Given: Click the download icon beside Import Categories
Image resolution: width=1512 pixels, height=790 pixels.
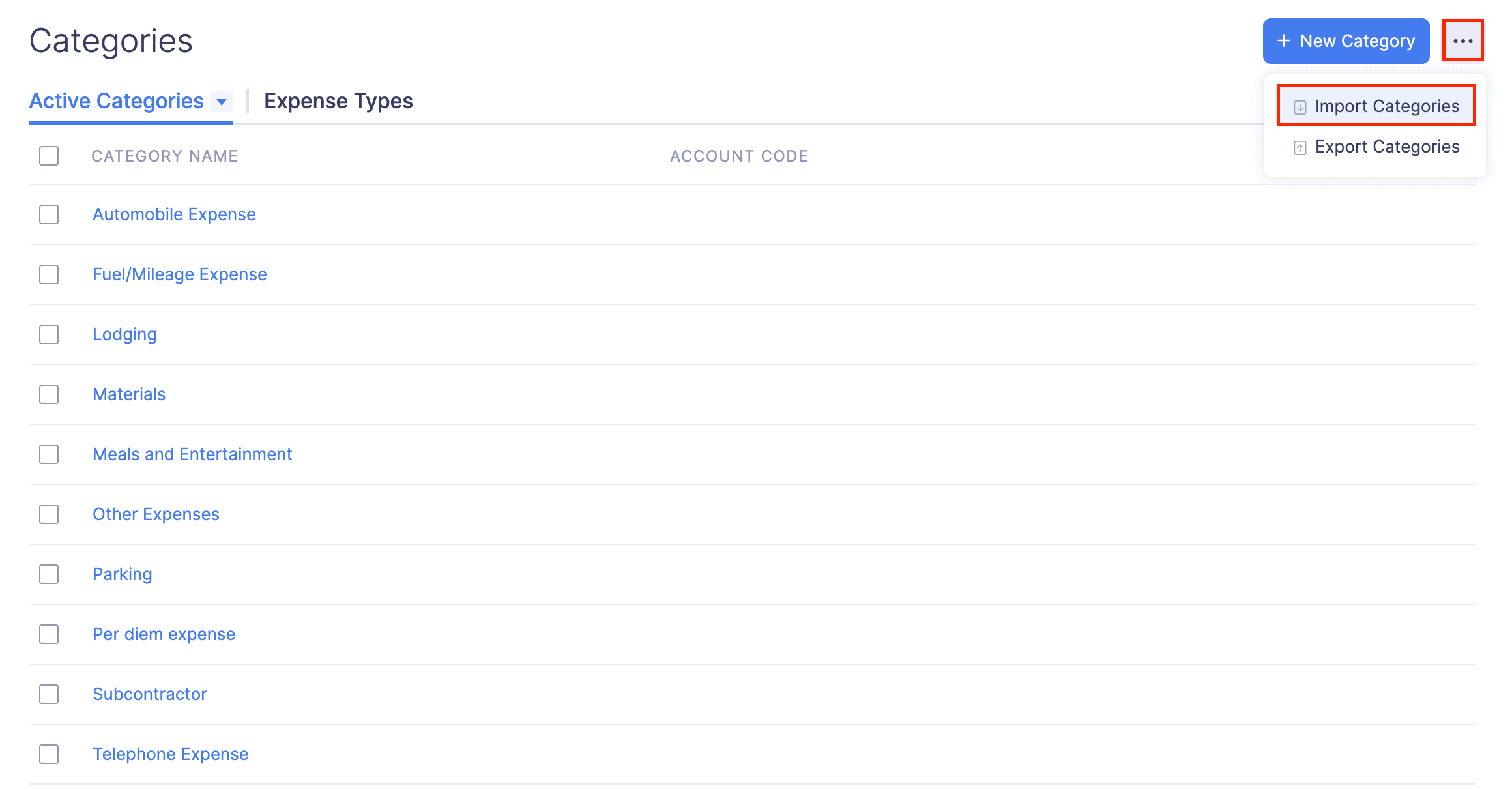Looking at the screenshot, I should pos(1300,106).
